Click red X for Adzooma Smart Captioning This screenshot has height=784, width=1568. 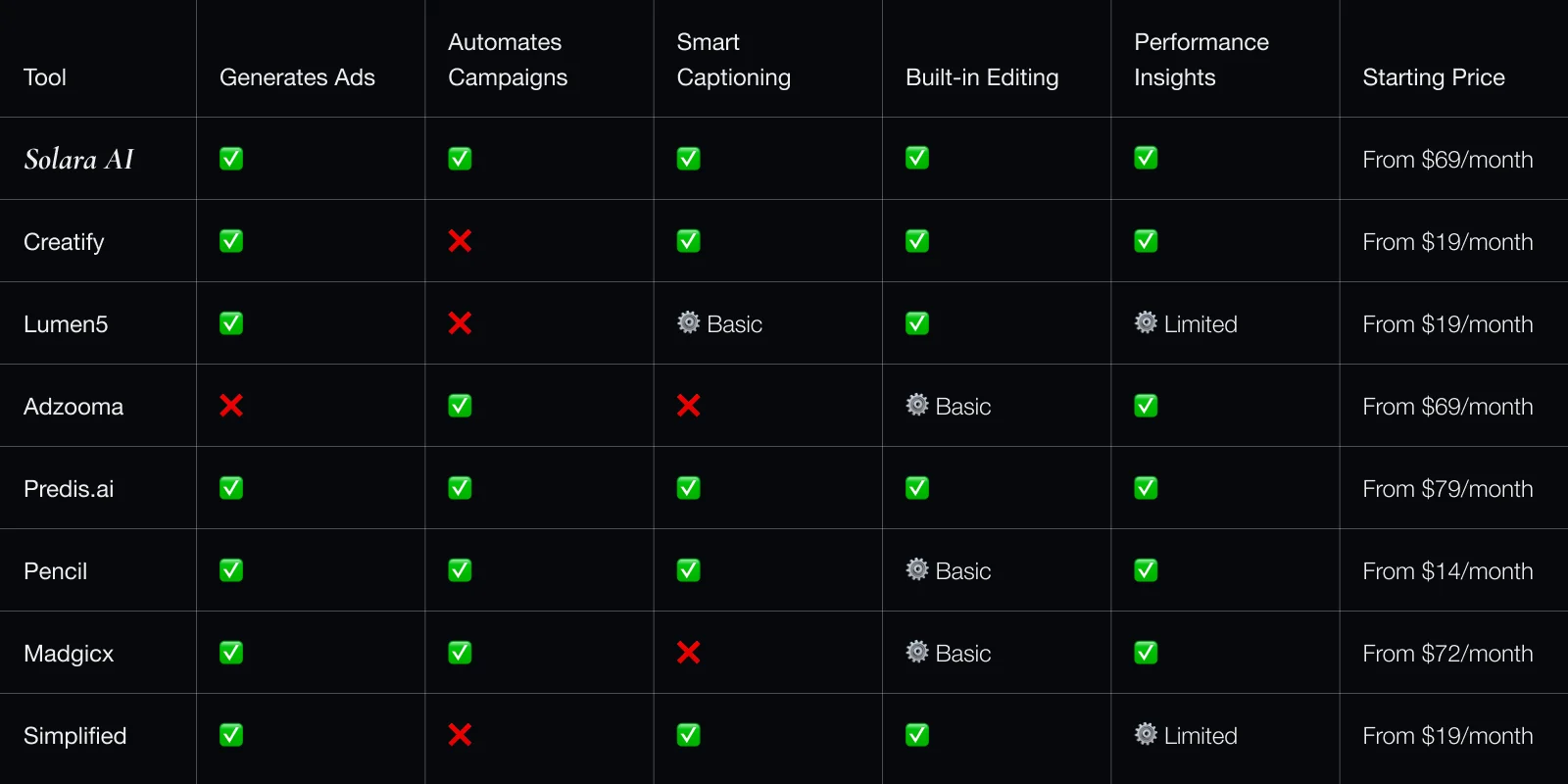689,406
